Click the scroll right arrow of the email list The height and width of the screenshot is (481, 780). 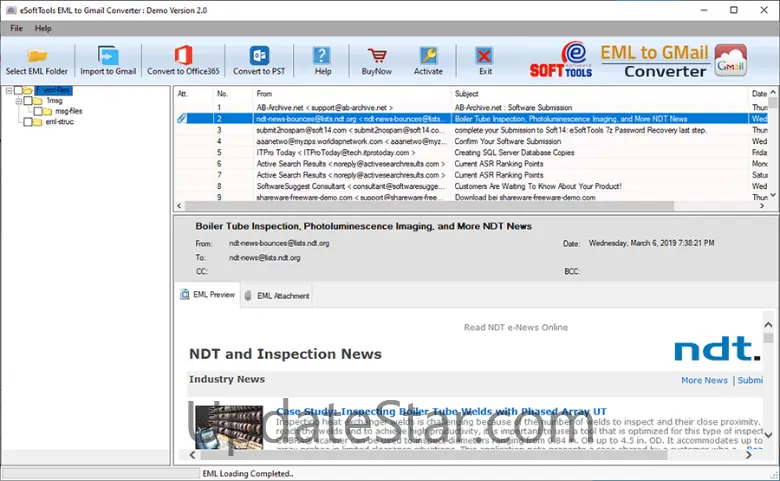click(762, 206)
